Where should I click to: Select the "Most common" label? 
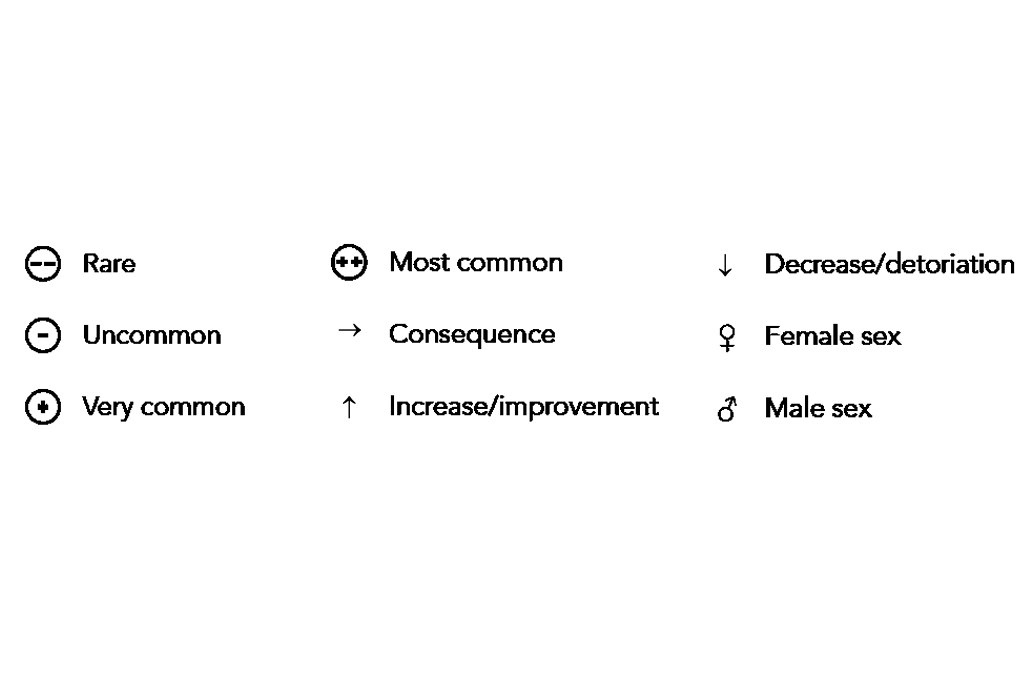coord(476,263)
